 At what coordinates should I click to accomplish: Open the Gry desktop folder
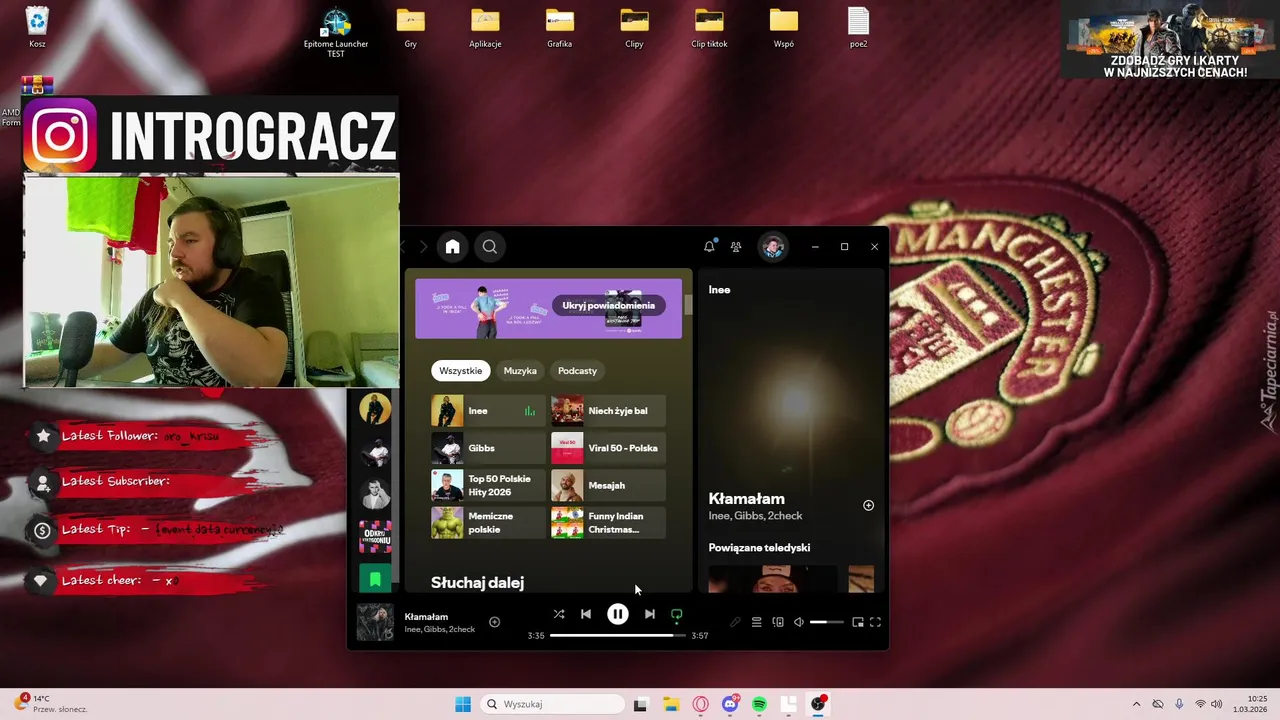click(x=411, y=27)
